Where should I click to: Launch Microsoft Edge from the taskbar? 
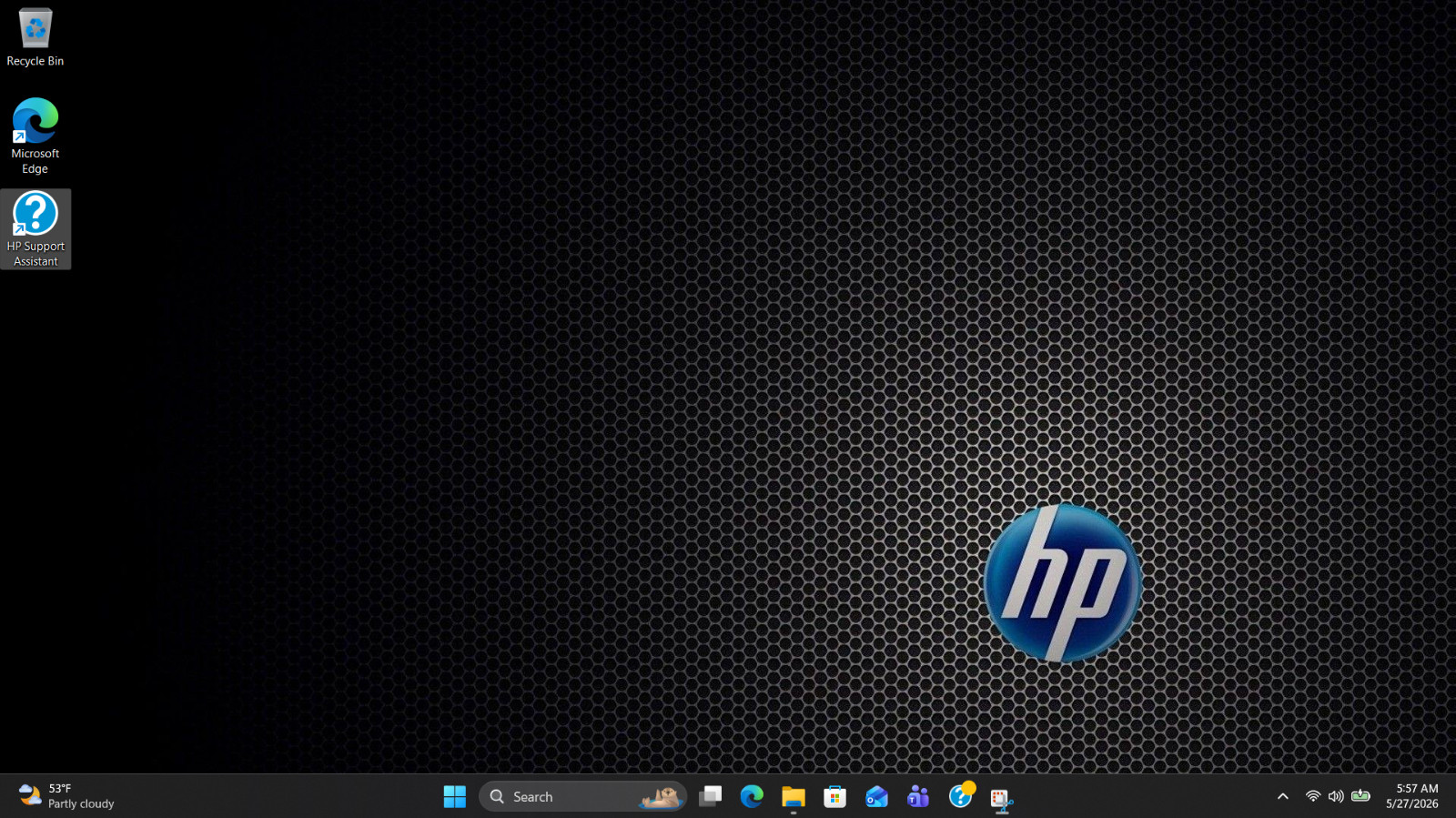pos(752,796)
